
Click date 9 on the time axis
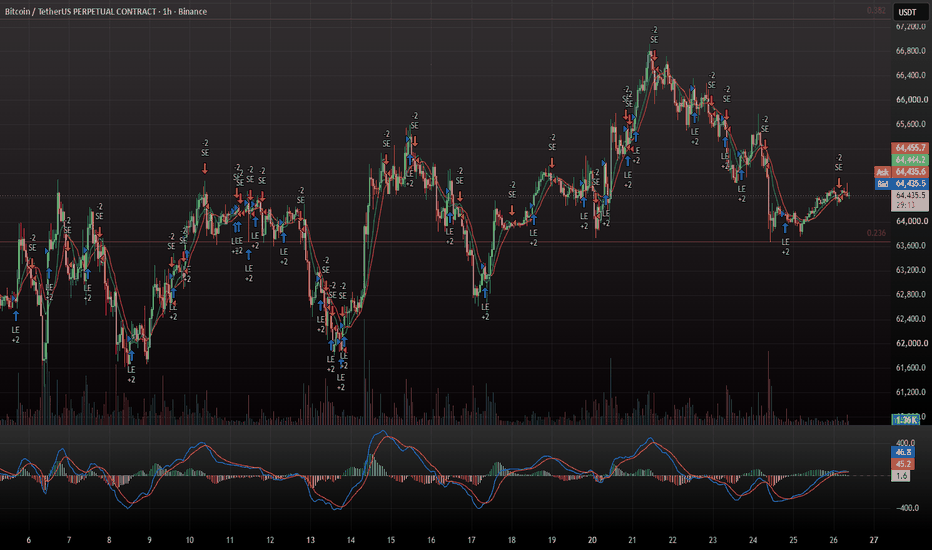(149, 540)
